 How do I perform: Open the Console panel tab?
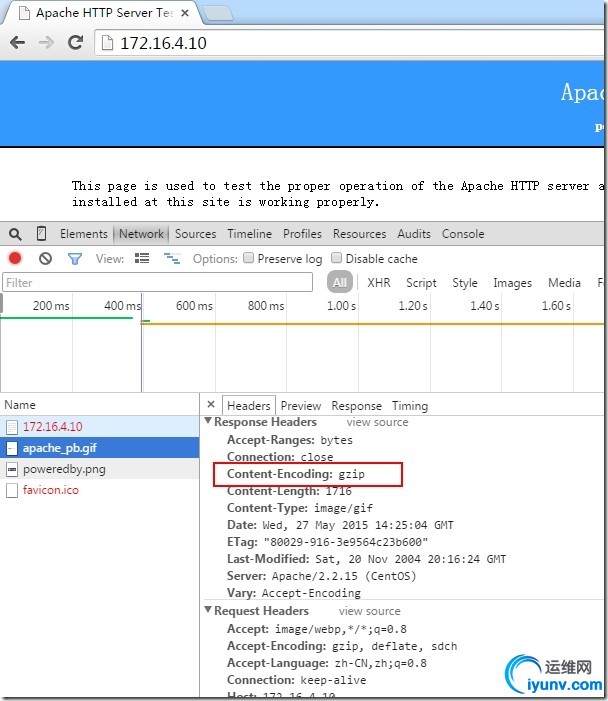coord(463,234)
